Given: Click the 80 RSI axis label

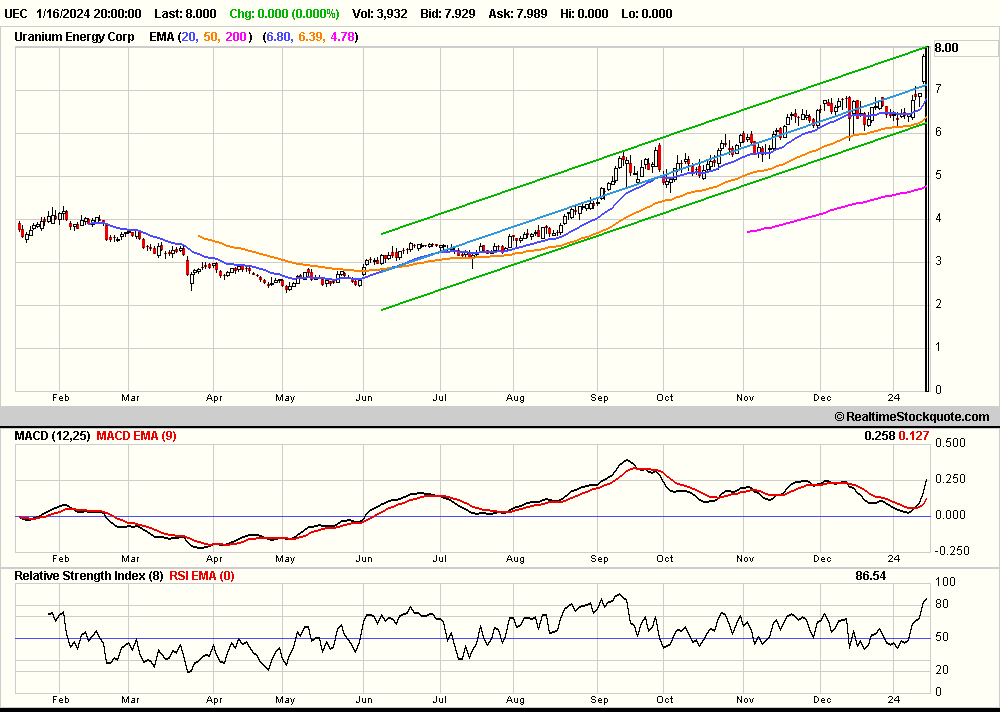Looking at the screenshot, I should click(x=942, y=604).
